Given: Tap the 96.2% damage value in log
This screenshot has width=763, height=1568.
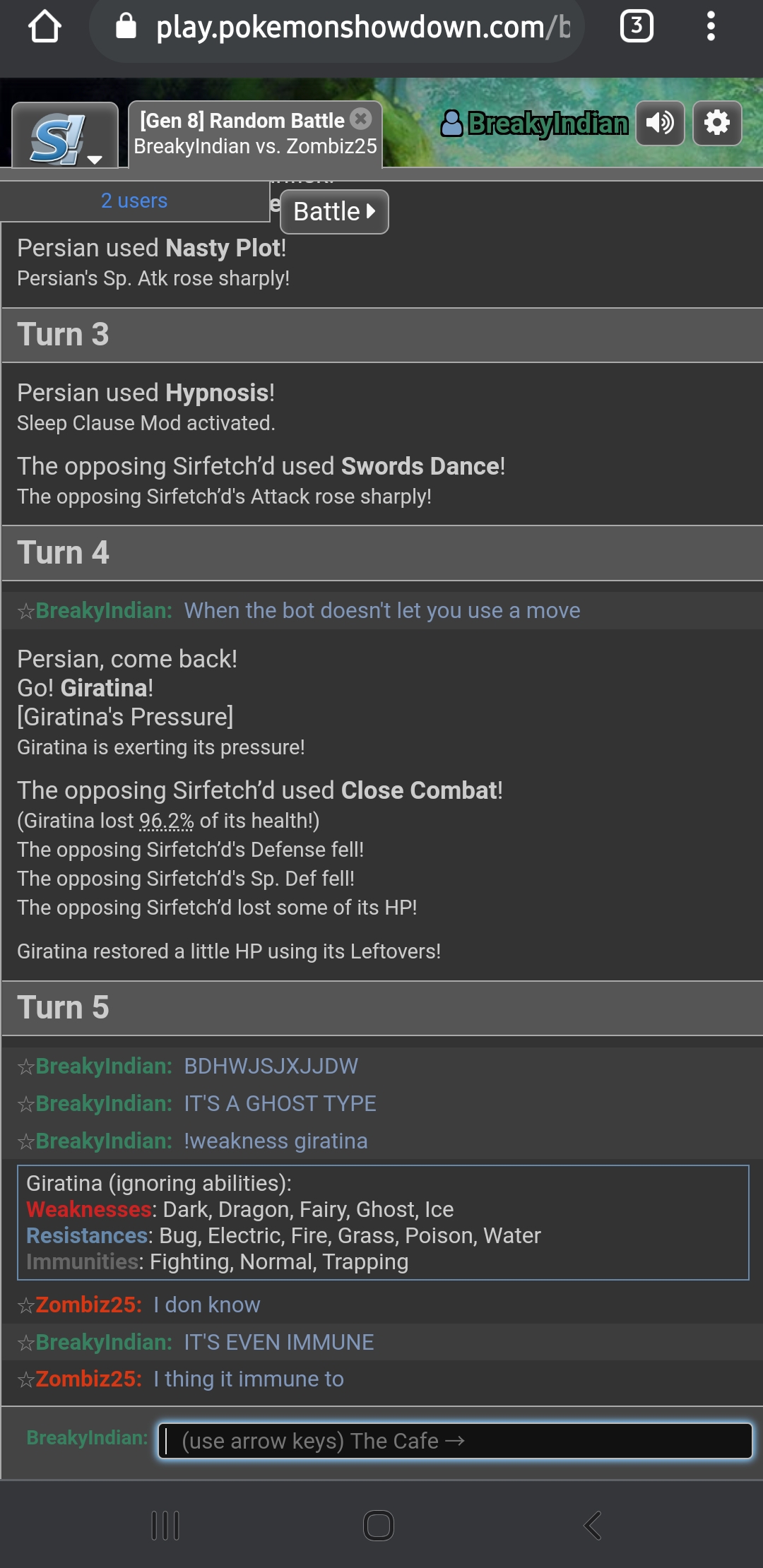Looking at the screenshot, I should coord(166,821).
